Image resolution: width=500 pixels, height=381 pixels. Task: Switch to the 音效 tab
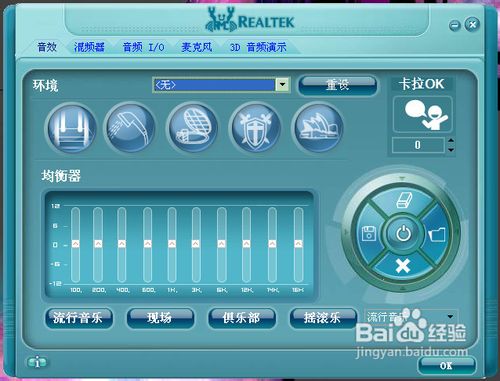[x=47, y=47]
